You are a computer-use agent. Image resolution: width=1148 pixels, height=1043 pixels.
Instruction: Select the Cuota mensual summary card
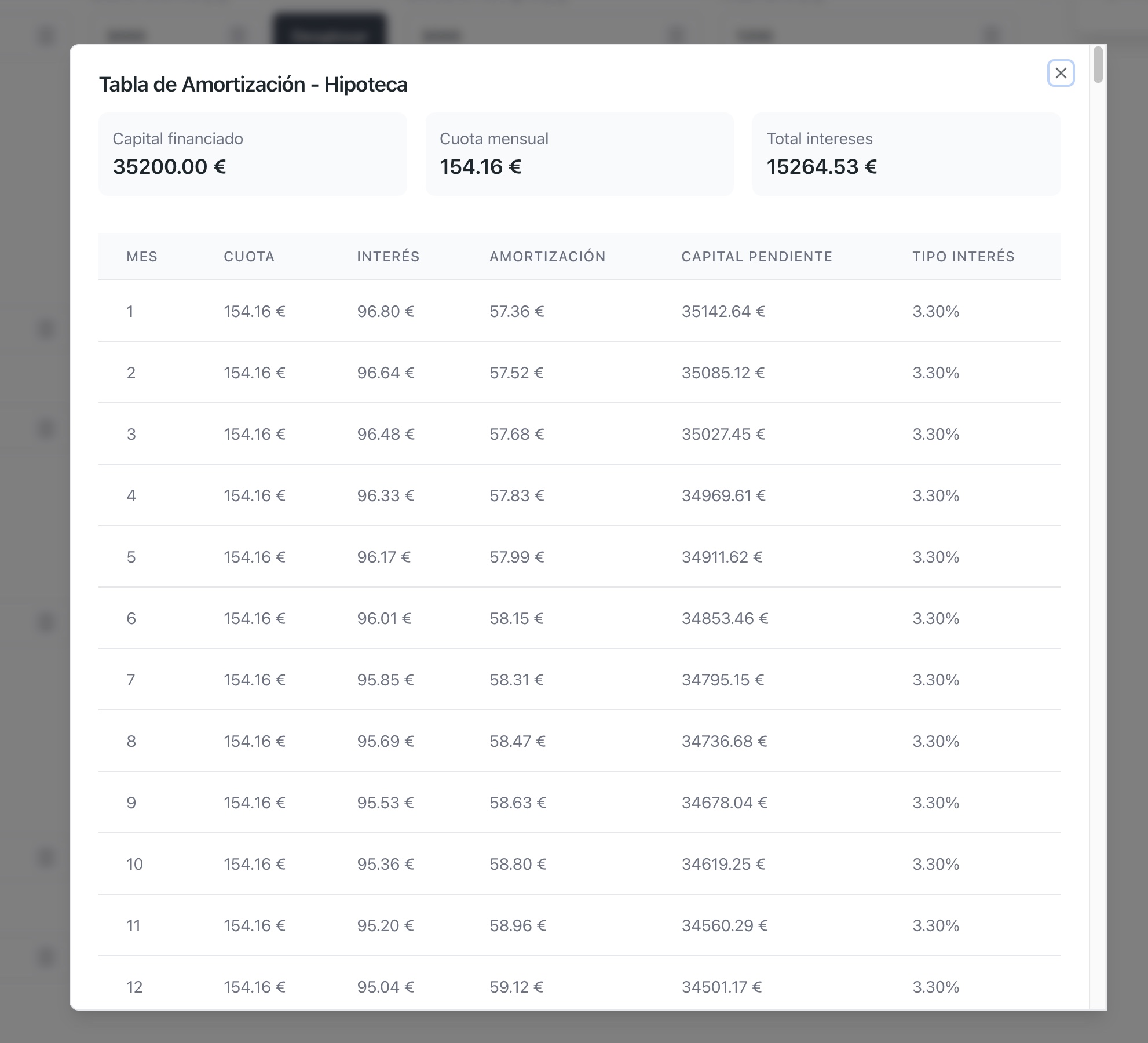click(579, 154)
